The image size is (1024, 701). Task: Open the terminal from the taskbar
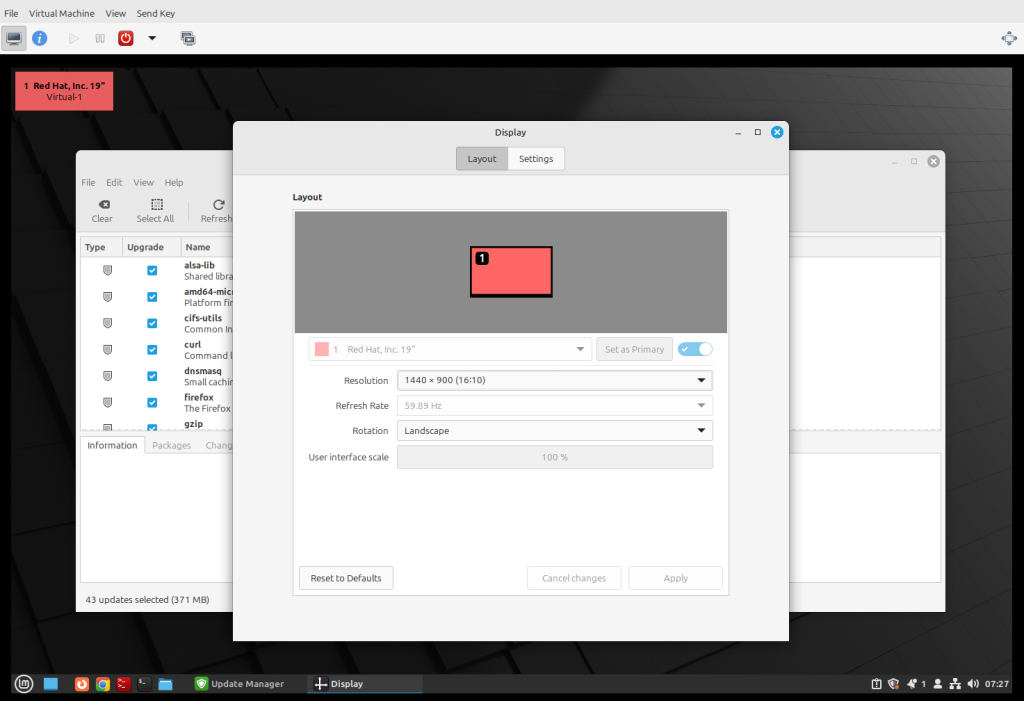(x=144, y=684)
